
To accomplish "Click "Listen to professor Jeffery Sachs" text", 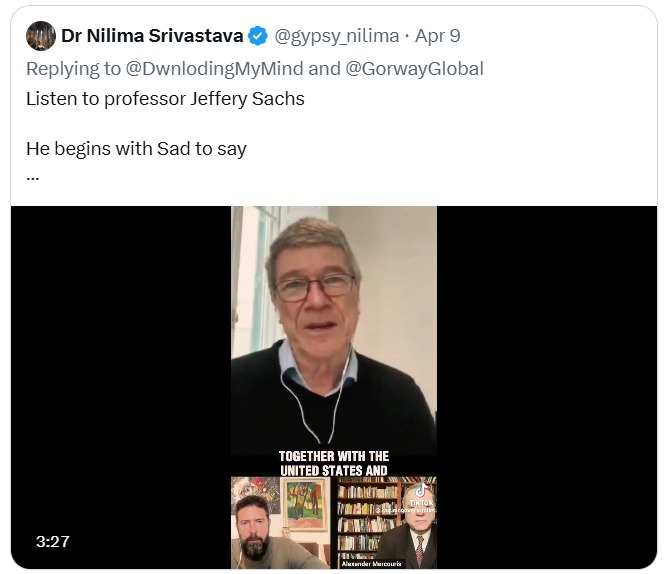I will 165,99.
